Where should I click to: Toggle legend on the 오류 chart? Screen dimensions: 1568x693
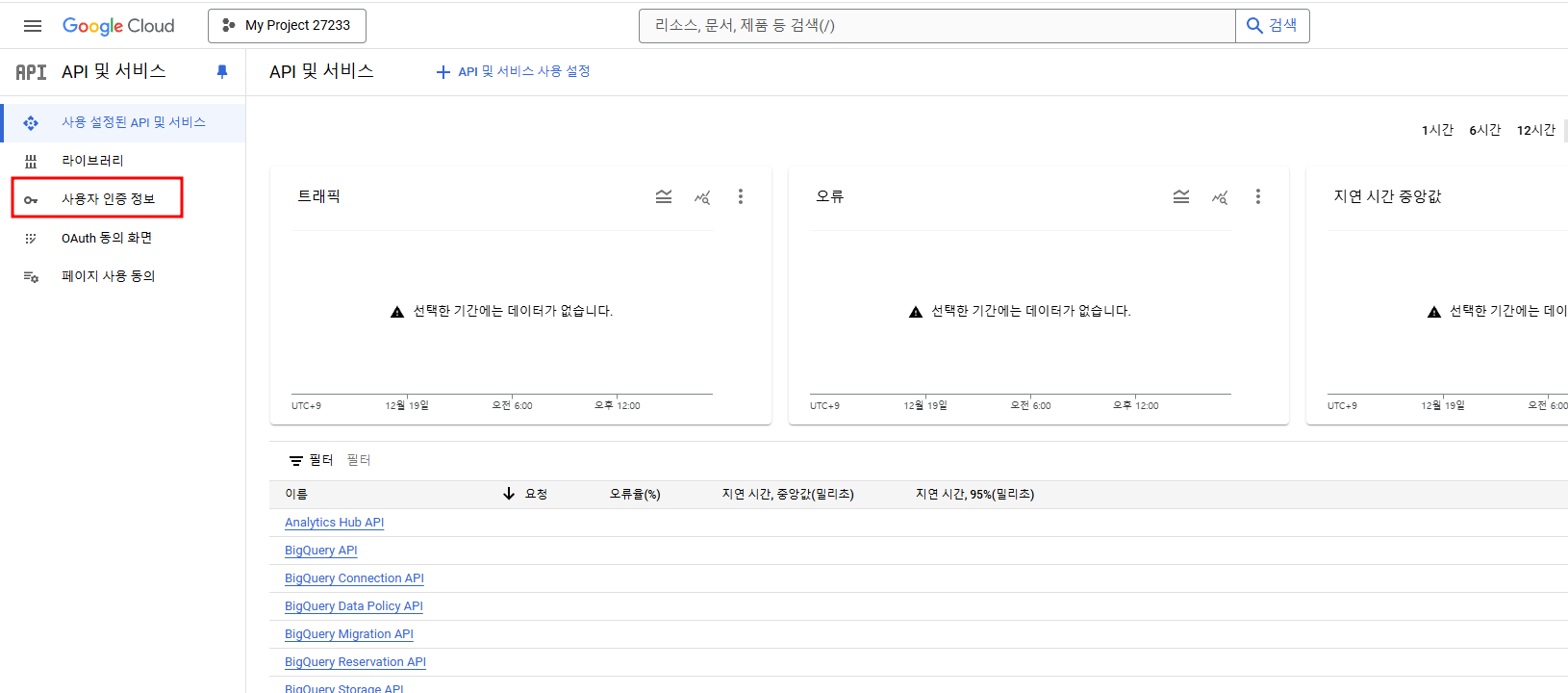tap(1181, 196)
